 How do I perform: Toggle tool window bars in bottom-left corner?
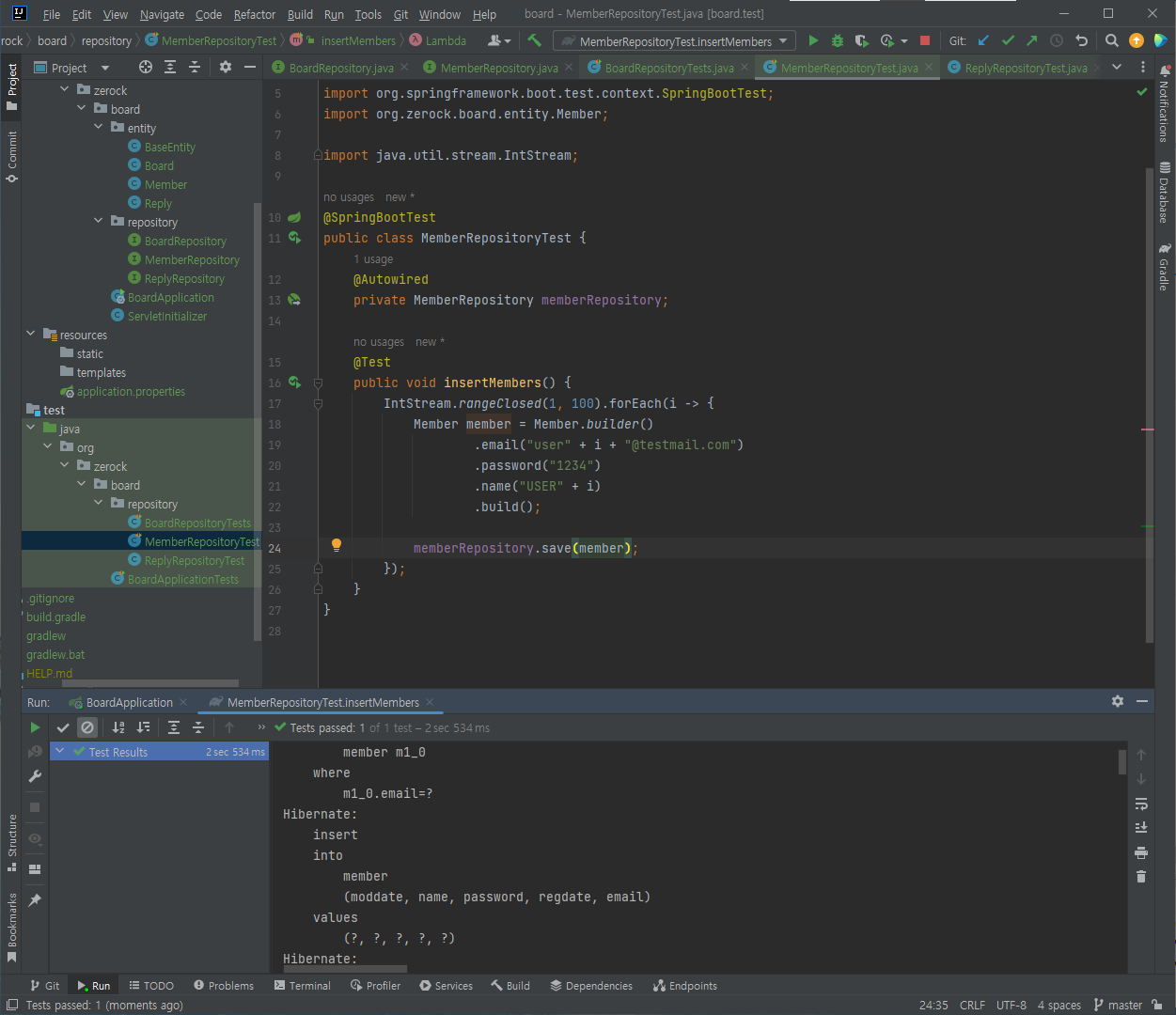click(x=11, y=1005)
